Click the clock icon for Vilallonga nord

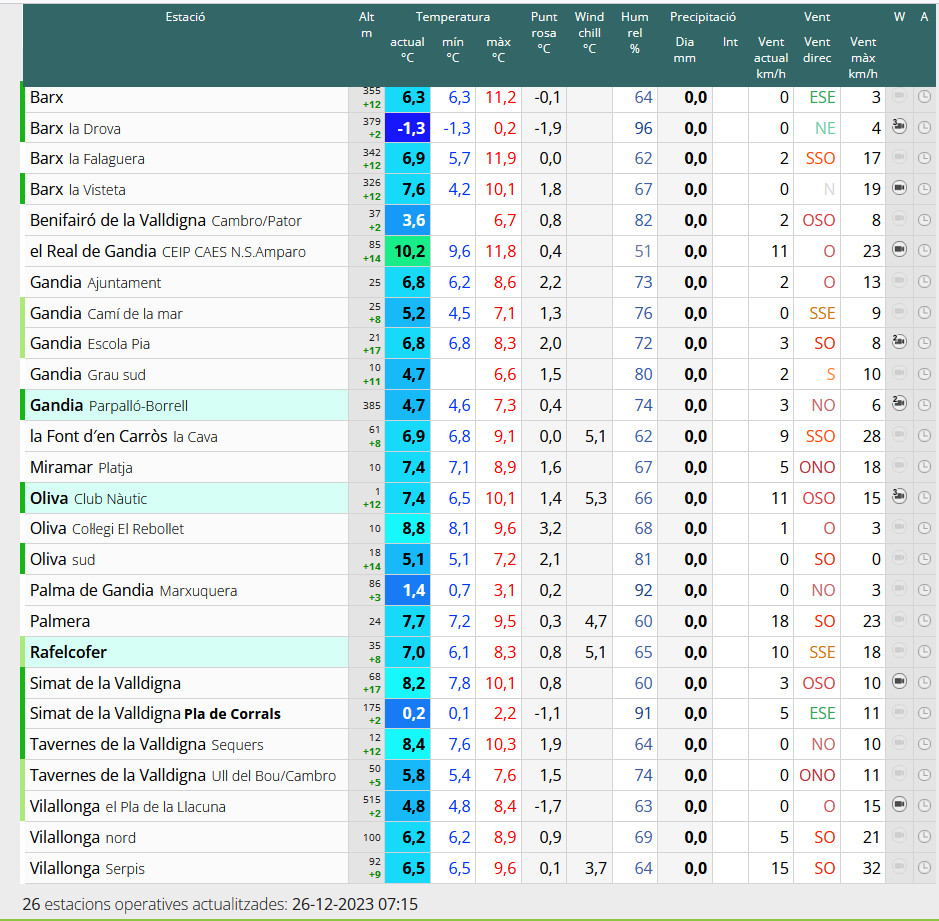tap(924, 837)
